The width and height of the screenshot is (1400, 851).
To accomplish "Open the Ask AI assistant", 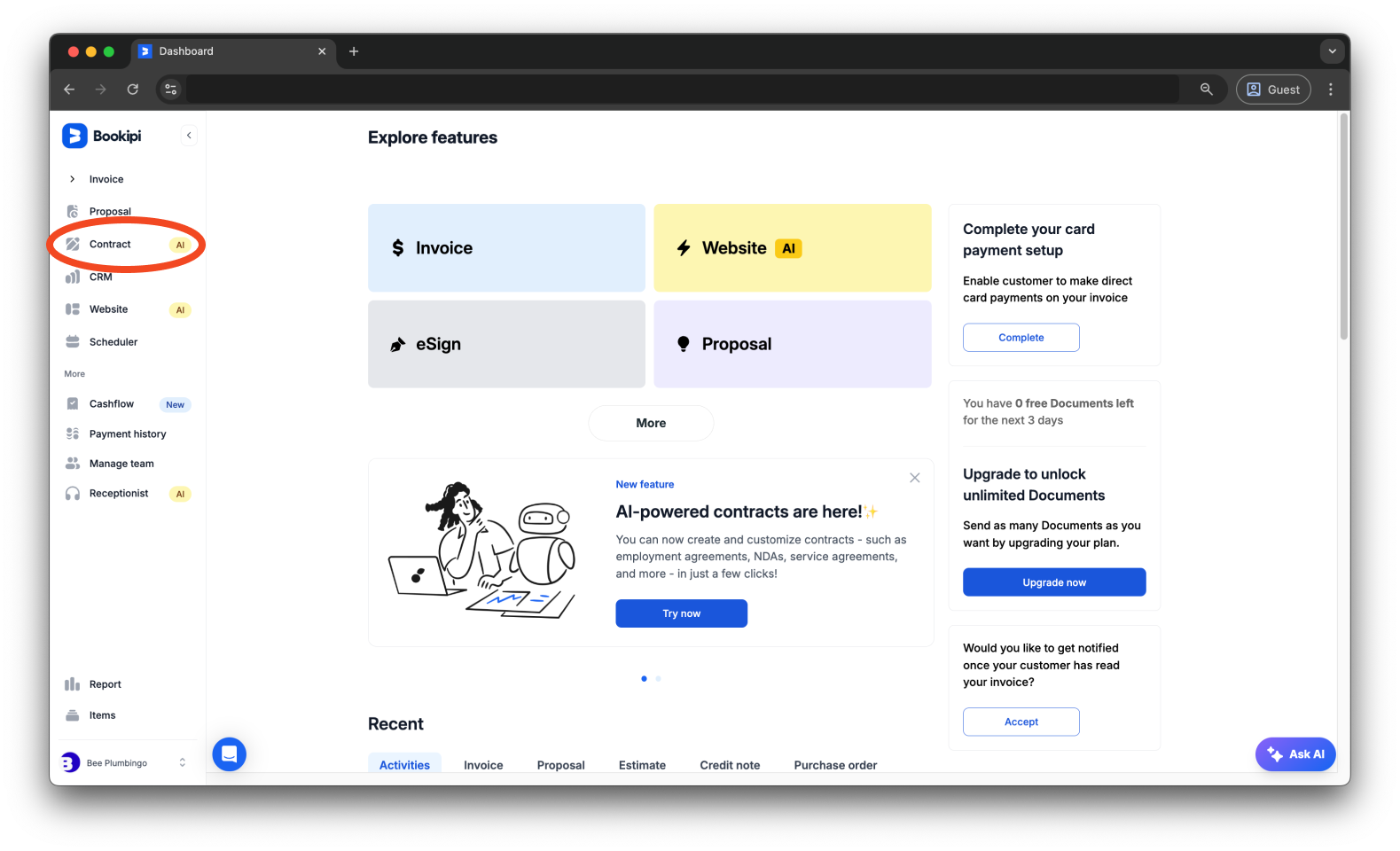I will (1295, 754).
